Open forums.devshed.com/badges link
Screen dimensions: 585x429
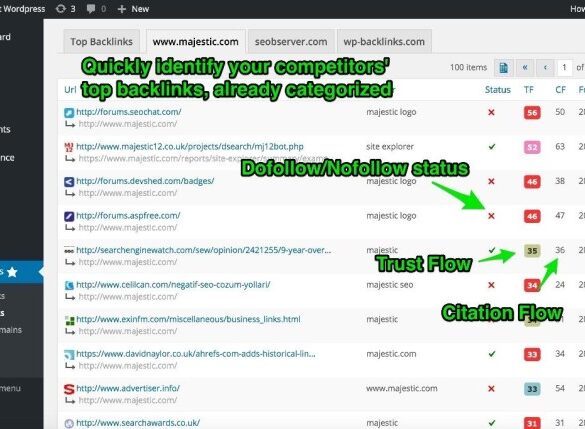(x=145, y=181)
